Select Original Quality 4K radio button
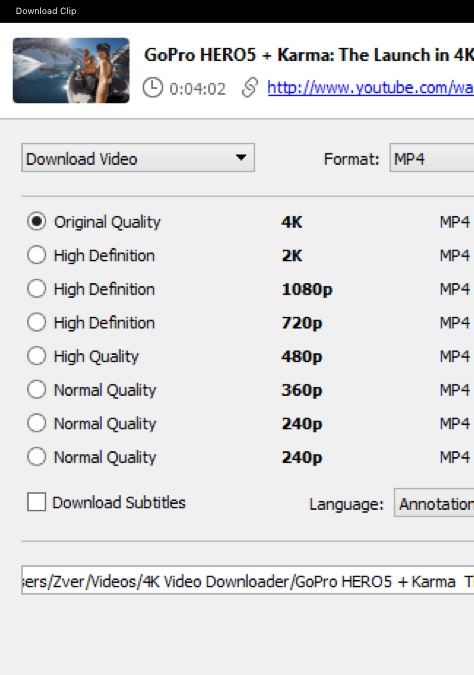The height and width of the screenshot is (675, 474). pos(37,222)
